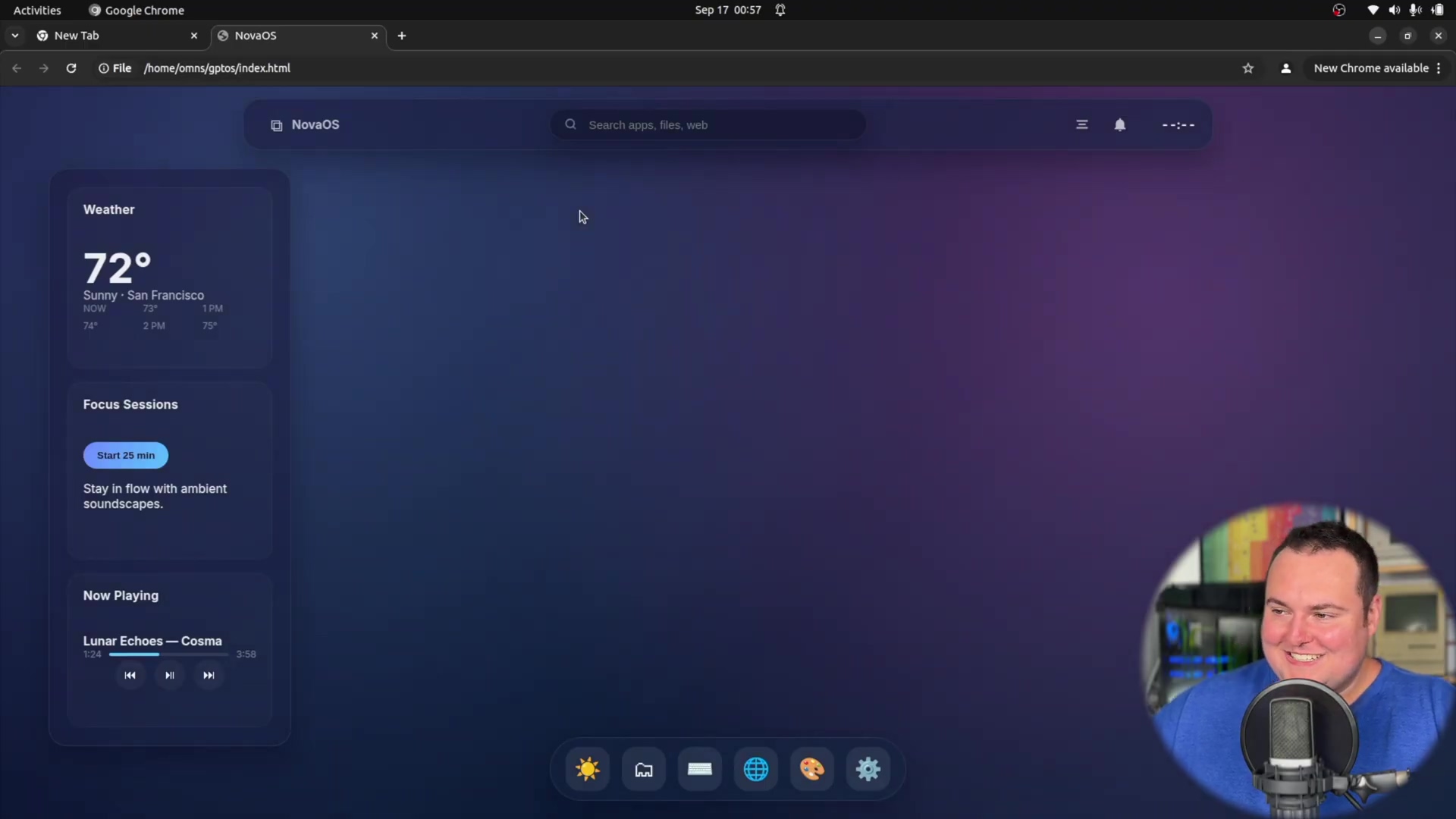Click the 72° temperature reading
The height and width of the screenshot is (819, 1456).
tap(118, 268)
